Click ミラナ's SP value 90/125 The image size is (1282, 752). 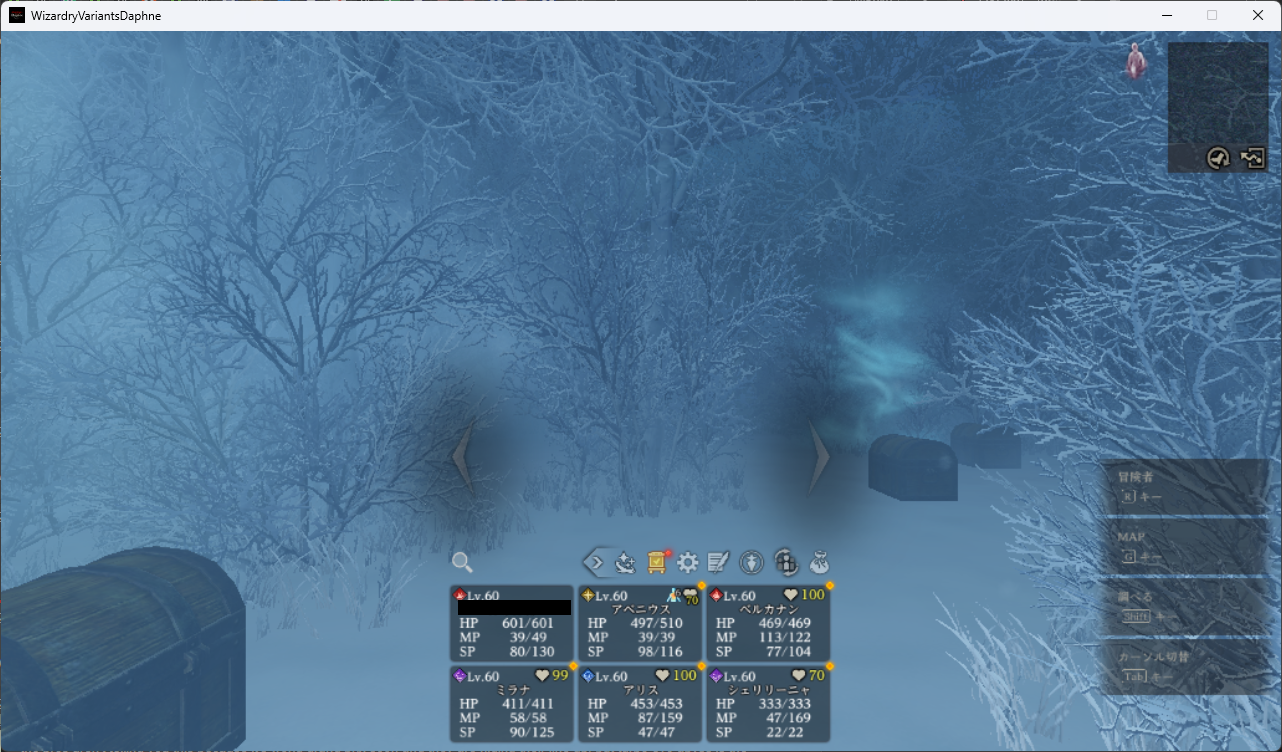[531, 733]
